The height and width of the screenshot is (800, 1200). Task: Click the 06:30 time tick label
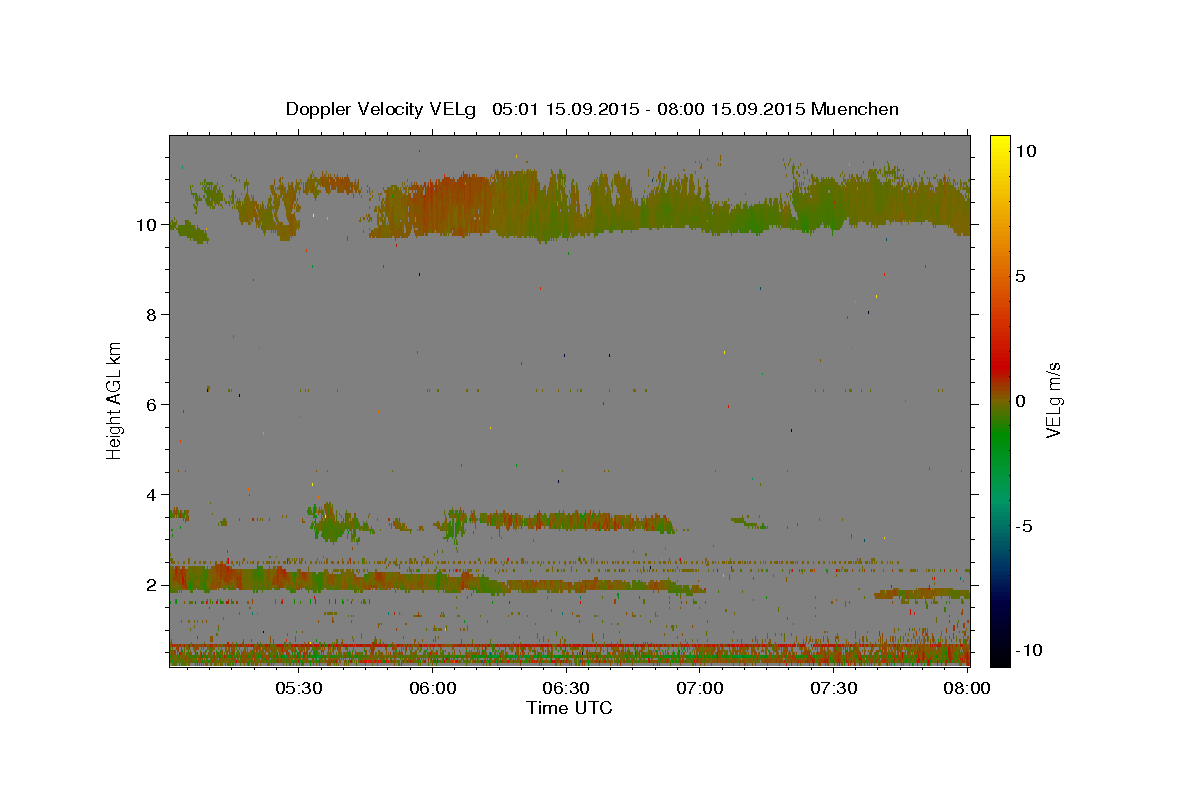coord(565,688)
